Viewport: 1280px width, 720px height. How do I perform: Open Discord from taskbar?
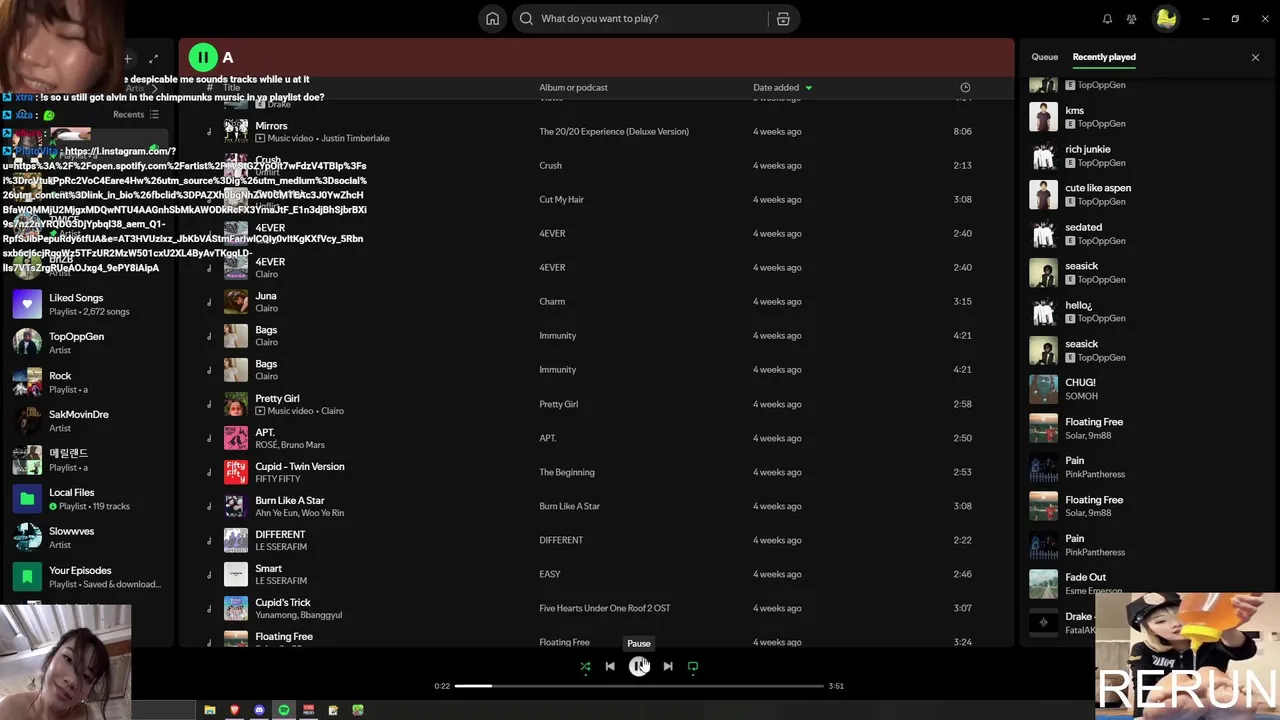[259, 710]
